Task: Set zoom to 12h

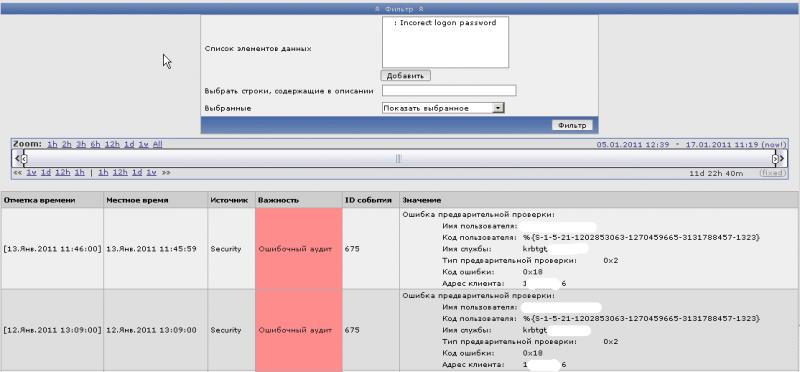Action: (x=112, y=144)
